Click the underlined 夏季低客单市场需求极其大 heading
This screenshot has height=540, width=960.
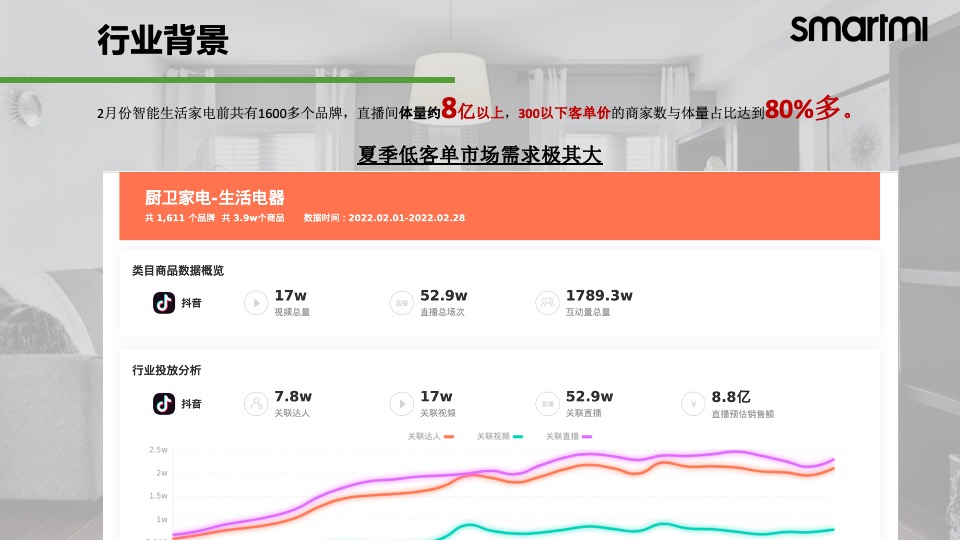(x=480, y=155)
